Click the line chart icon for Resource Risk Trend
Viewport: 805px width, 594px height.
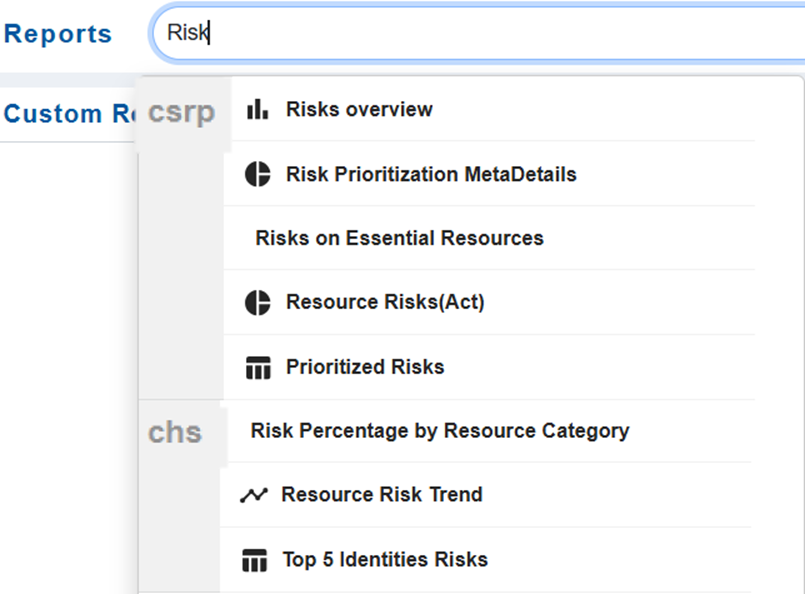coord(254,495)
